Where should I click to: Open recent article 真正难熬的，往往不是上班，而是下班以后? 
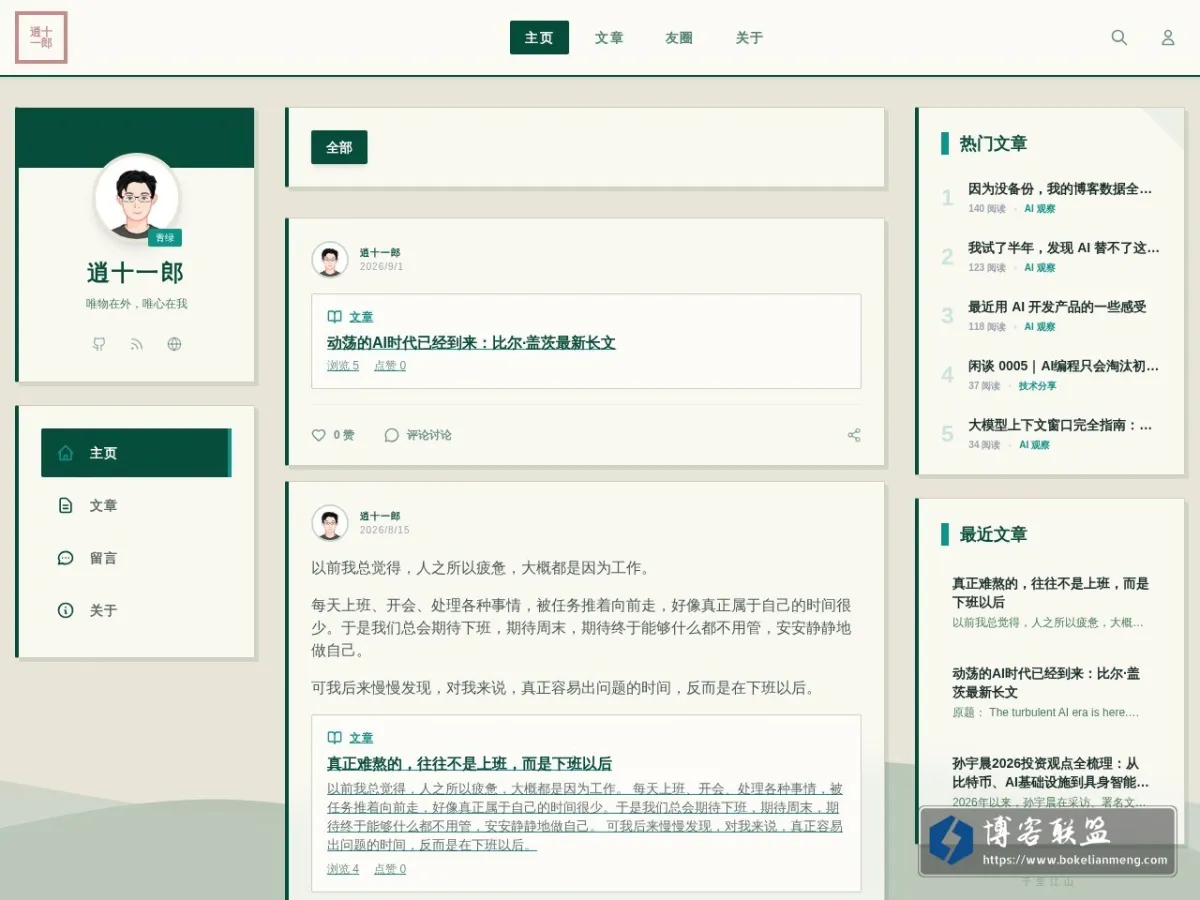pos(1050,592)
